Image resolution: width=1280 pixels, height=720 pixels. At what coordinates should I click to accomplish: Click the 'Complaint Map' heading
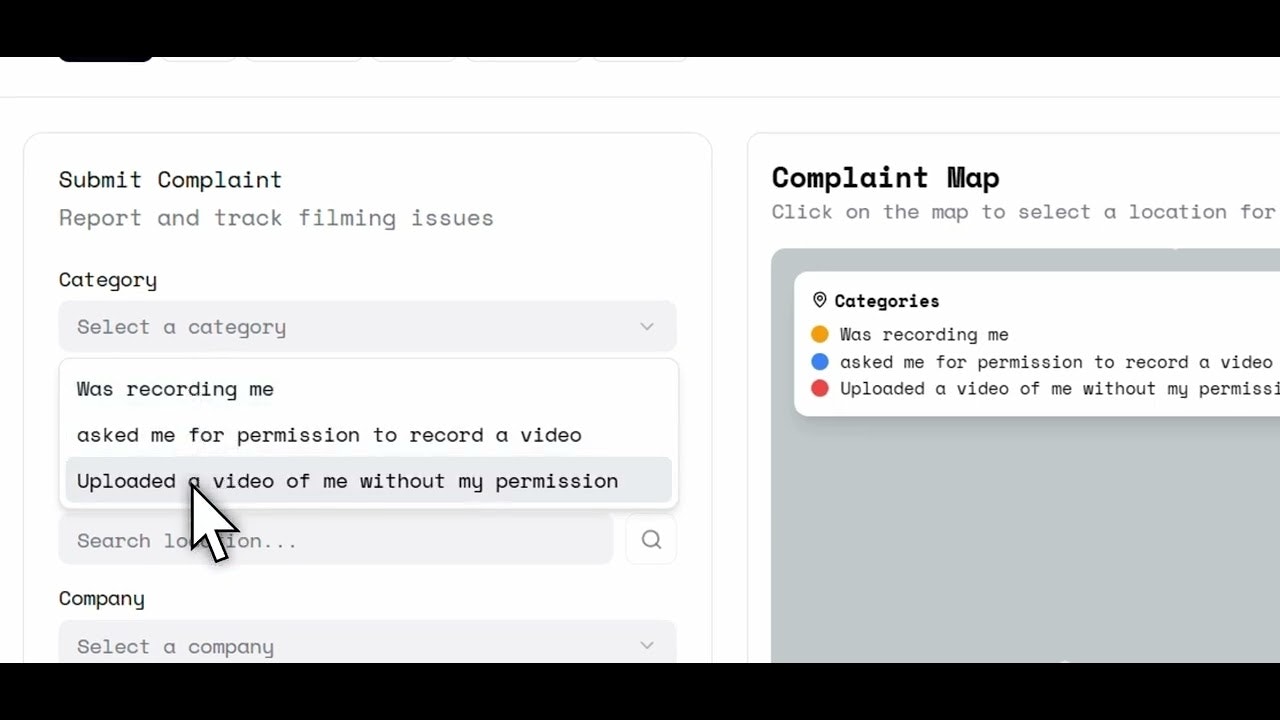(x=886, y=178)
